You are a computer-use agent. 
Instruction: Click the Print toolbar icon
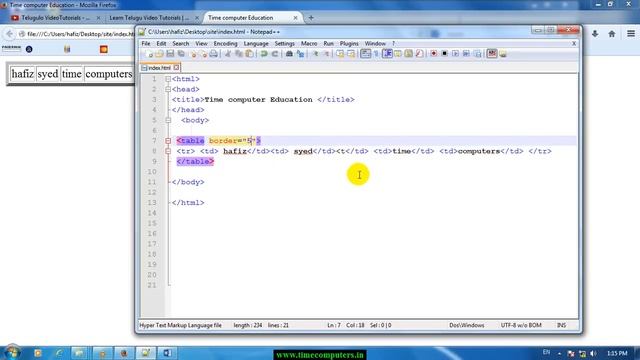tap(213, 54)
